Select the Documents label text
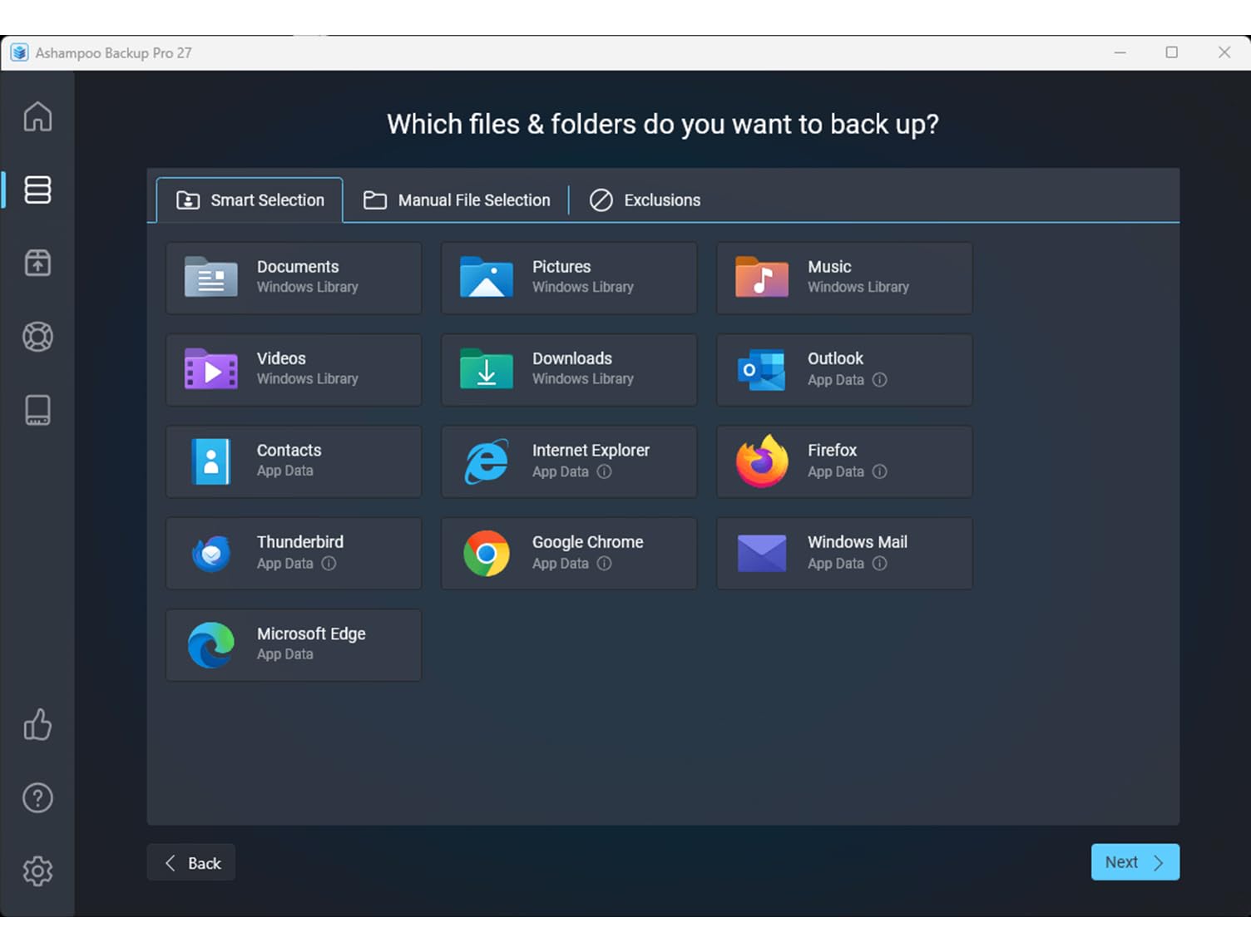The image size is (1251, 952). pos(298,267)
